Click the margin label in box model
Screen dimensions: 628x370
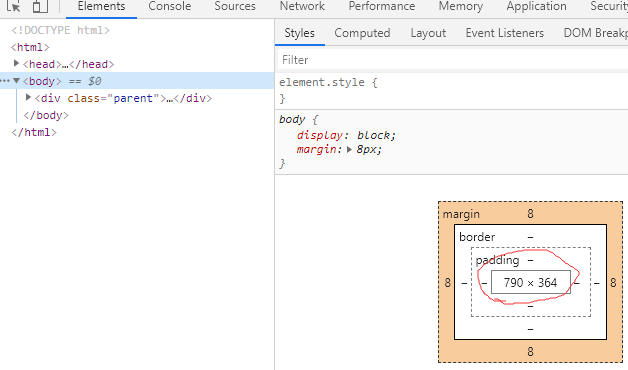tap(461, 214)
